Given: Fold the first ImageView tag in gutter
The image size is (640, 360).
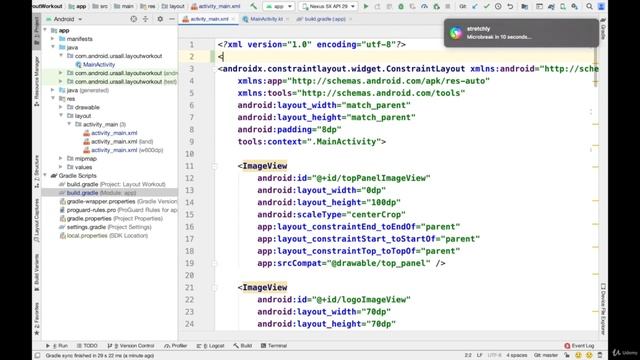Looking at the screenshot, I should tap(214, 166).
